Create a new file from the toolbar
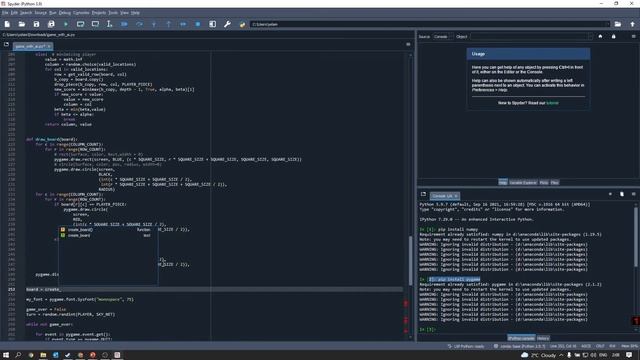This screenshot has height=360, width=640. tap(7, 24)
